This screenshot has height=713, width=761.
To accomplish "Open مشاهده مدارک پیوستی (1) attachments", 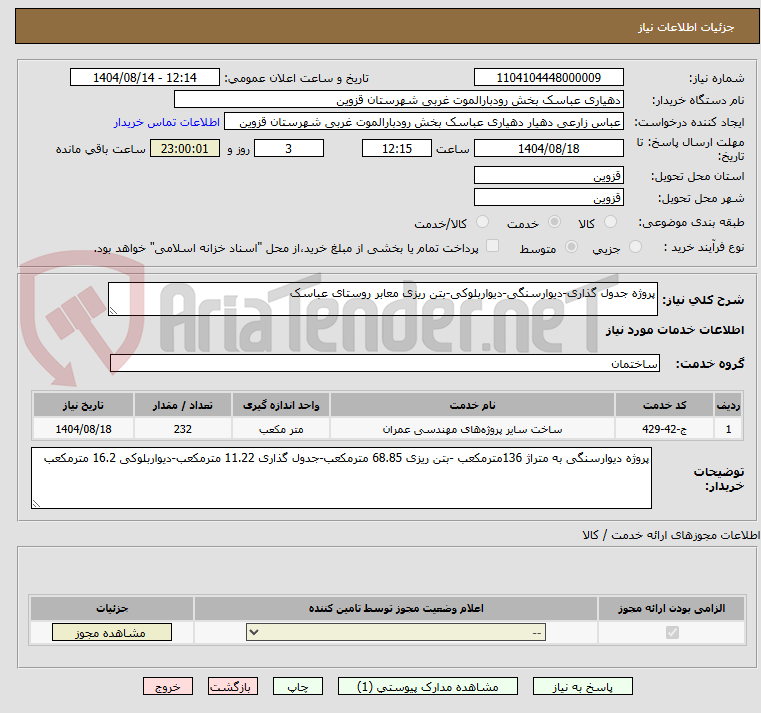I will click(x=432, y=687).
